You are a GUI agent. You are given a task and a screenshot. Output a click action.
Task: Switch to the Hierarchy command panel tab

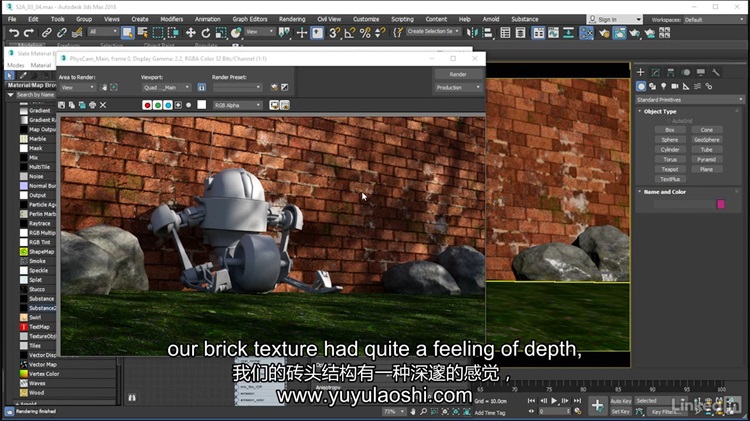671,72
